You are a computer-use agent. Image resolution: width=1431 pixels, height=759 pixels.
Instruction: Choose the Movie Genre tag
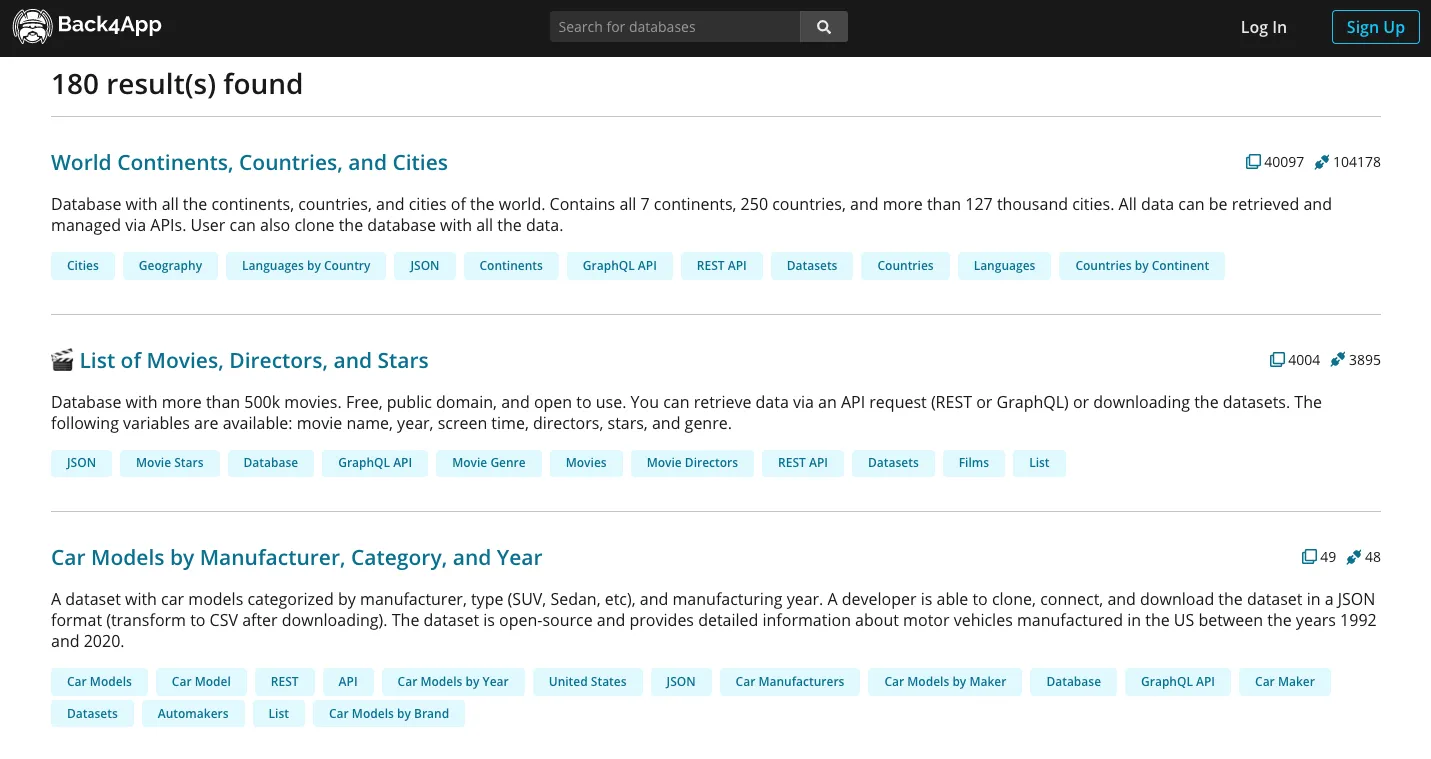488,463
